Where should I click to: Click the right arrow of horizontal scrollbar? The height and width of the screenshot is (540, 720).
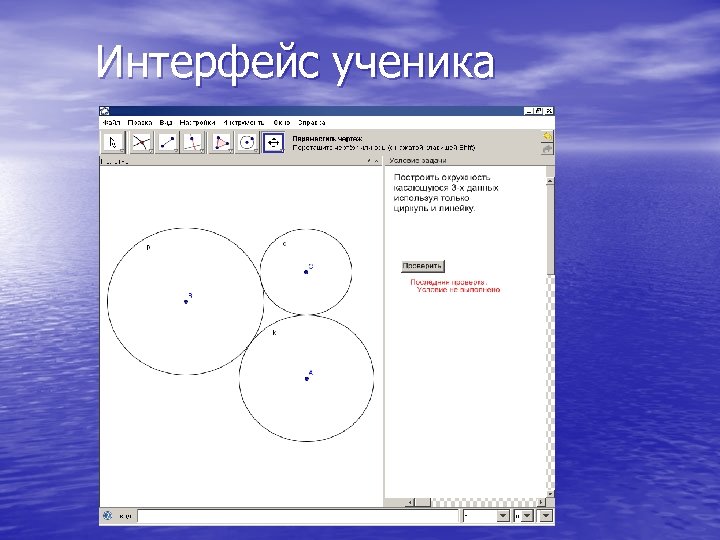pyautogui.click(x=541, y=502)
